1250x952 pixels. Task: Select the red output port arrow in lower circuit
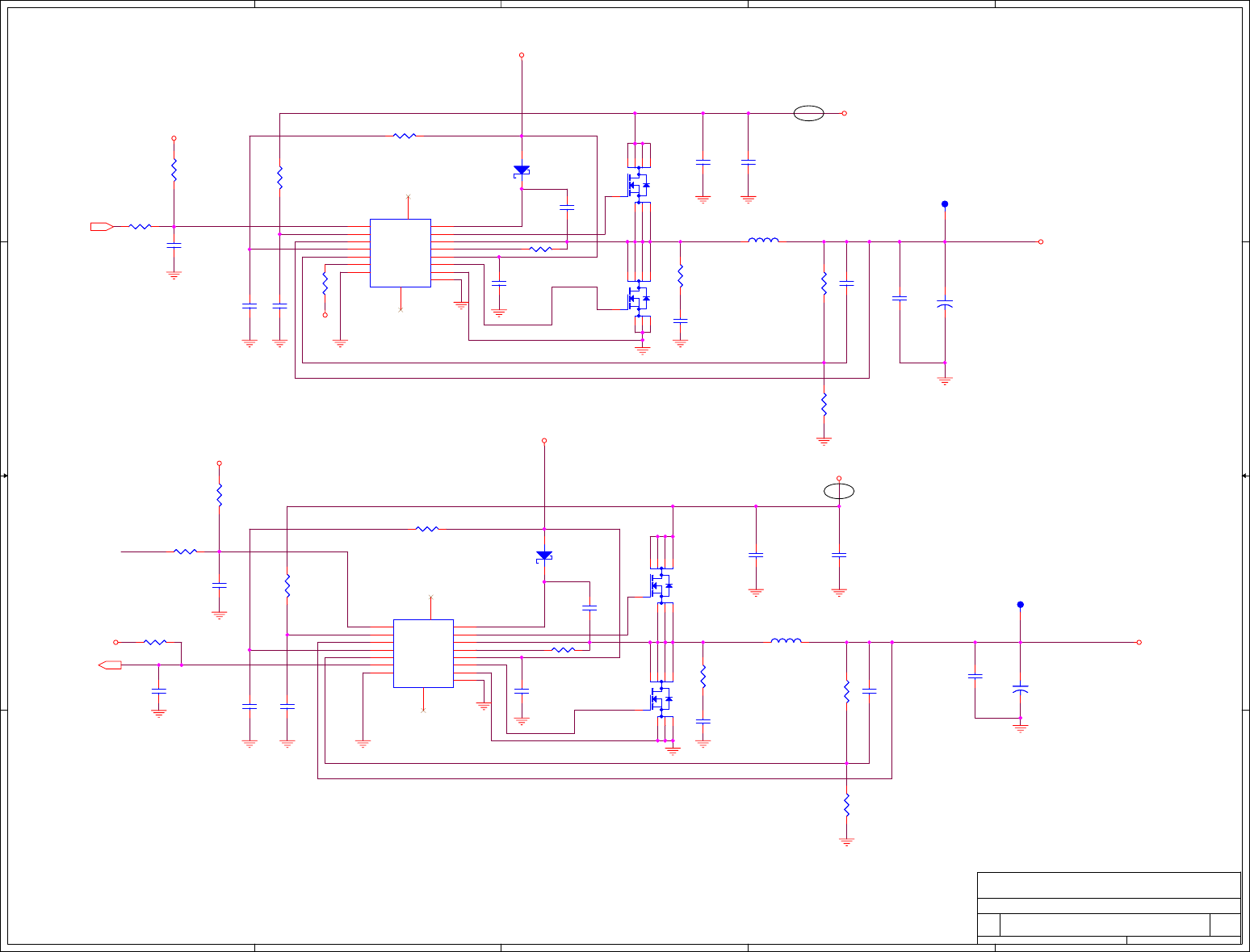[110, 665]
